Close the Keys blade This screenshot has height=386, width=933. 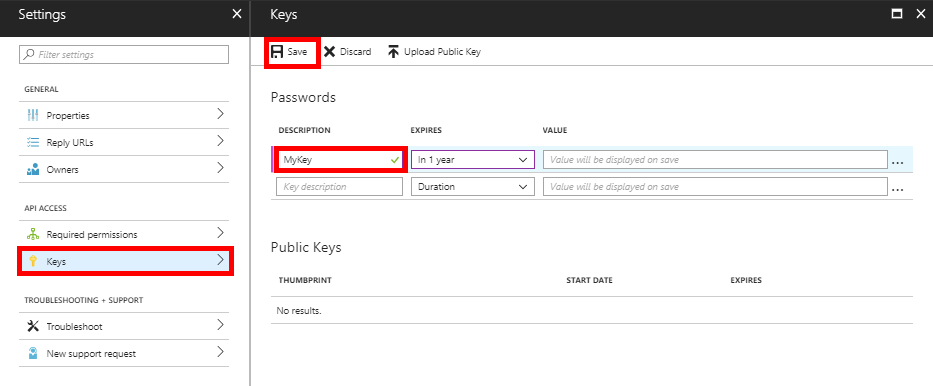click(x=920, y=14)
